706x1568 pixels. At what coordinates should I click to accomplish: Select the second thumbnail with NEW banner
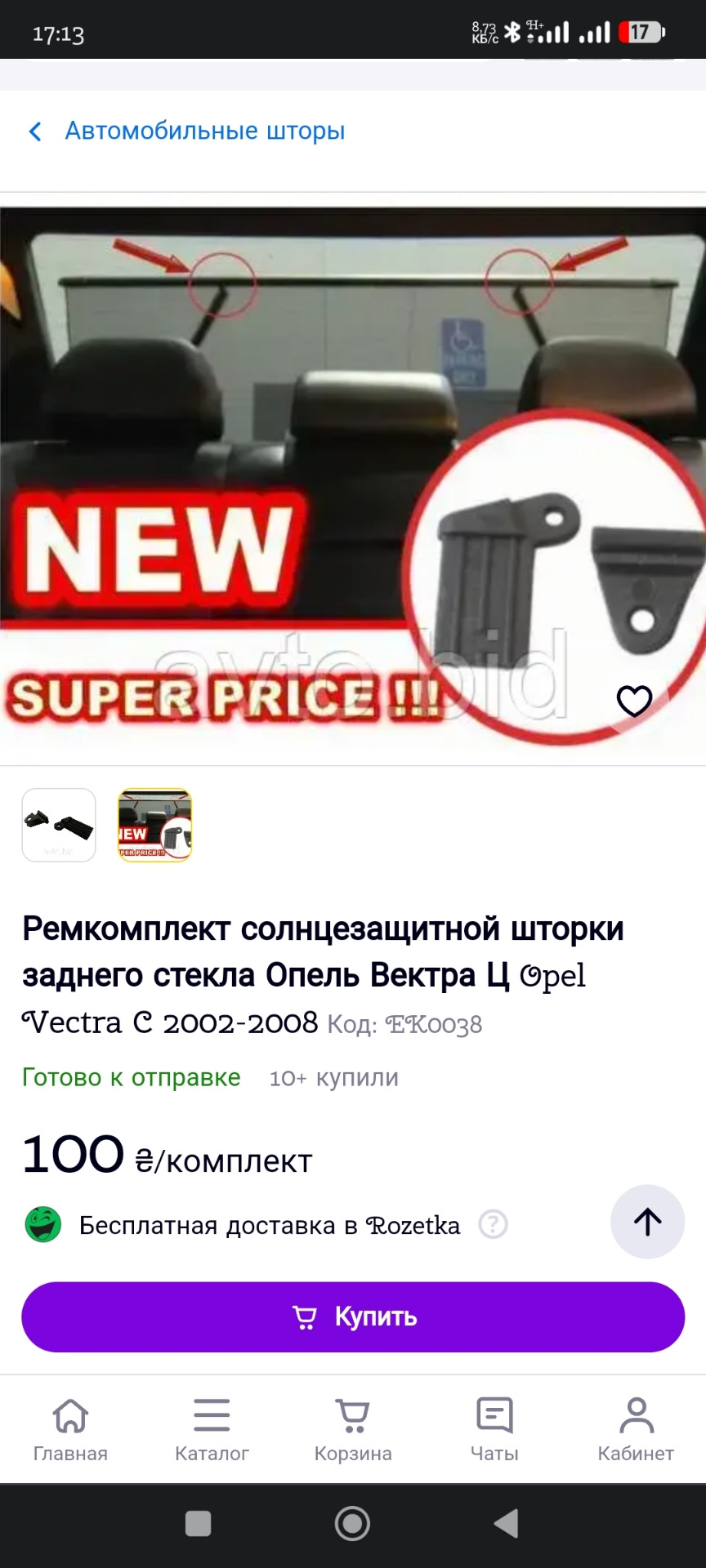click(x=155, y=825)
